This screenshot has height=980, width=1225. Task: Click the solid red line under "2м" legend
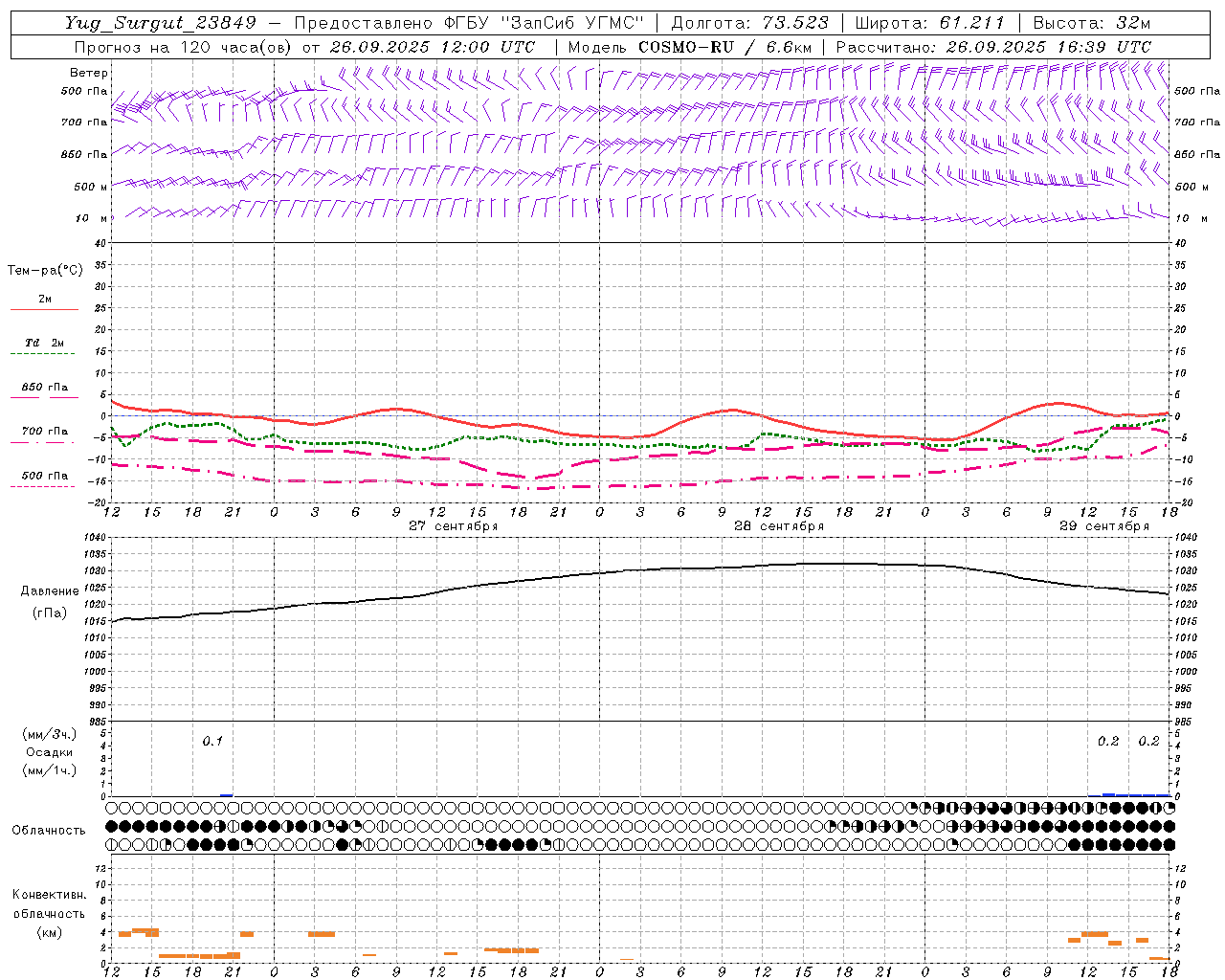pyautogui.click(x=44, y=310)
